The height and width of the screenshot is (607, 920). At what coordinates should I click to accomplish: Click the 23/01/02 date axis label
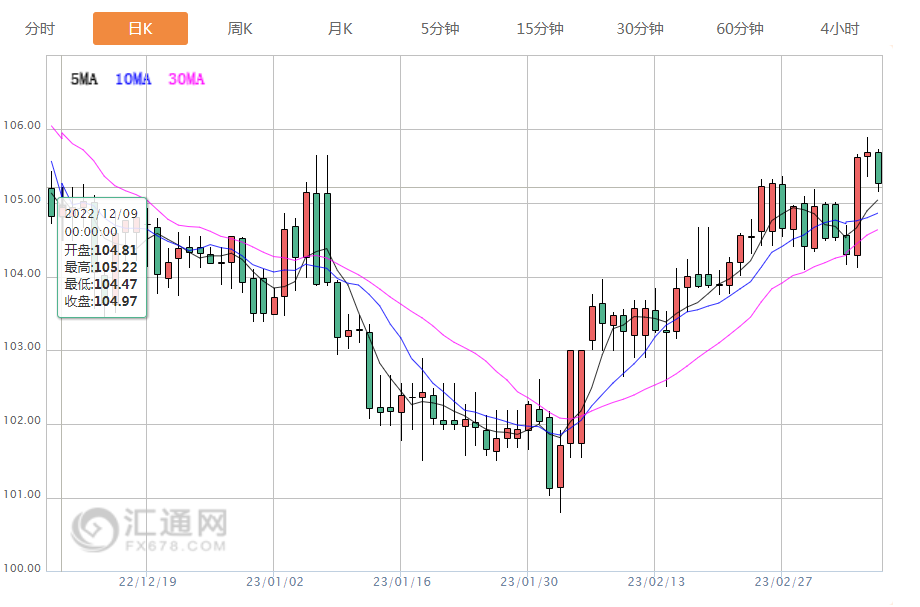point(274,581)
